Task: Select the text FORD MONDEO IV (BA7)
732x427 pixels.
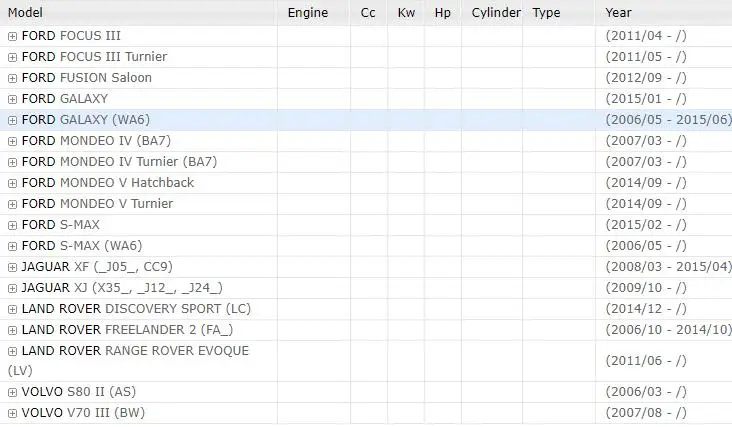Action: [x=96, y=140]
